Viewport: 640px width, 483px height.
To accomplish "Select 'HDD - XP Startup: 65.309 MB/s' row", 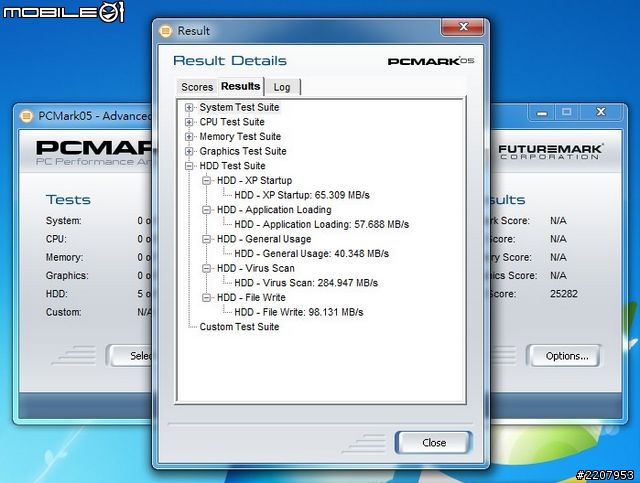I will (x=302, y=195).
